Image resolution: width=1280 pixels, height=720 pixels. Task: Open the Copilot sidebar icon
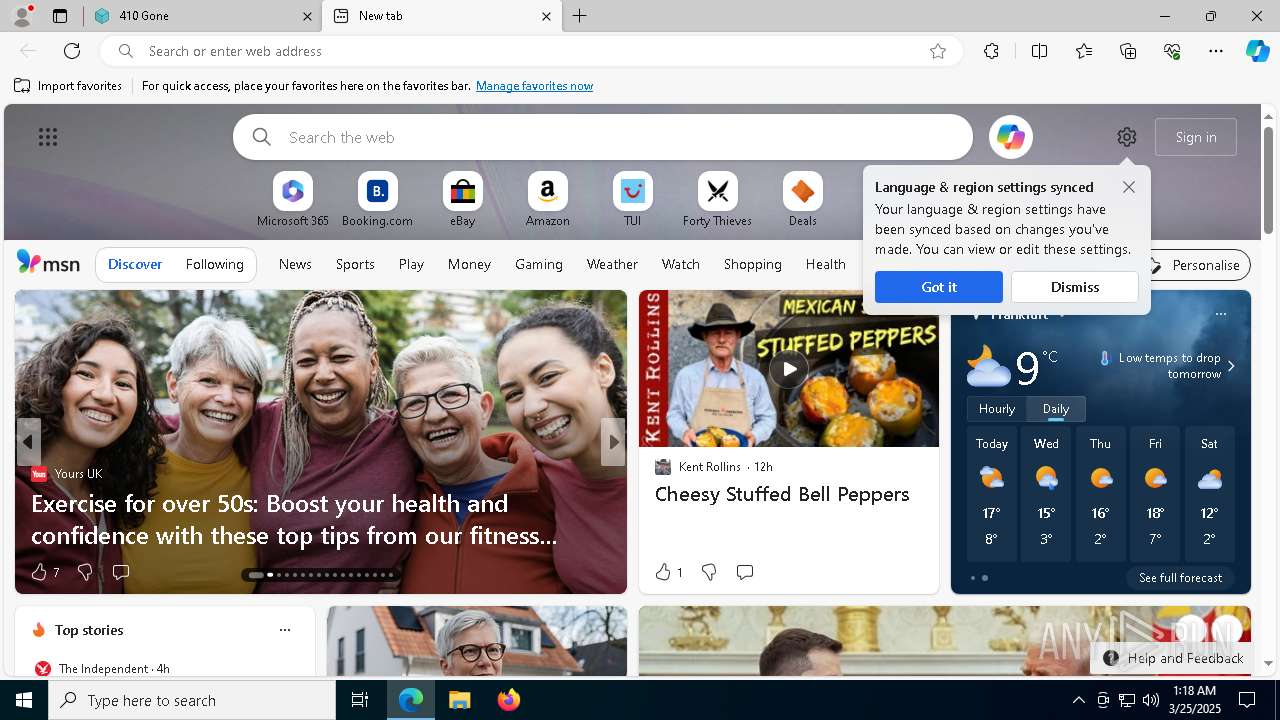pyautogui.click(x=1257, y=51)
